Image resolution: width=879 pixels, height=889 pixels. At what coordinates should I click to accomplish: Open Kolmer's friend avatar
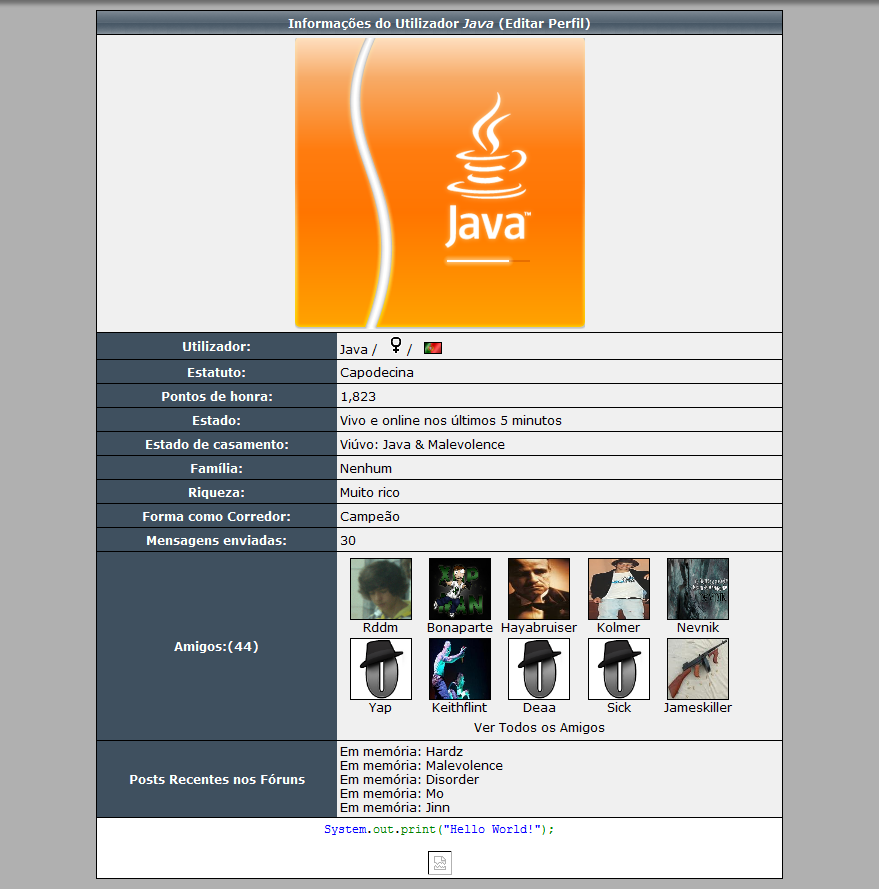click(x=619, y=589)
